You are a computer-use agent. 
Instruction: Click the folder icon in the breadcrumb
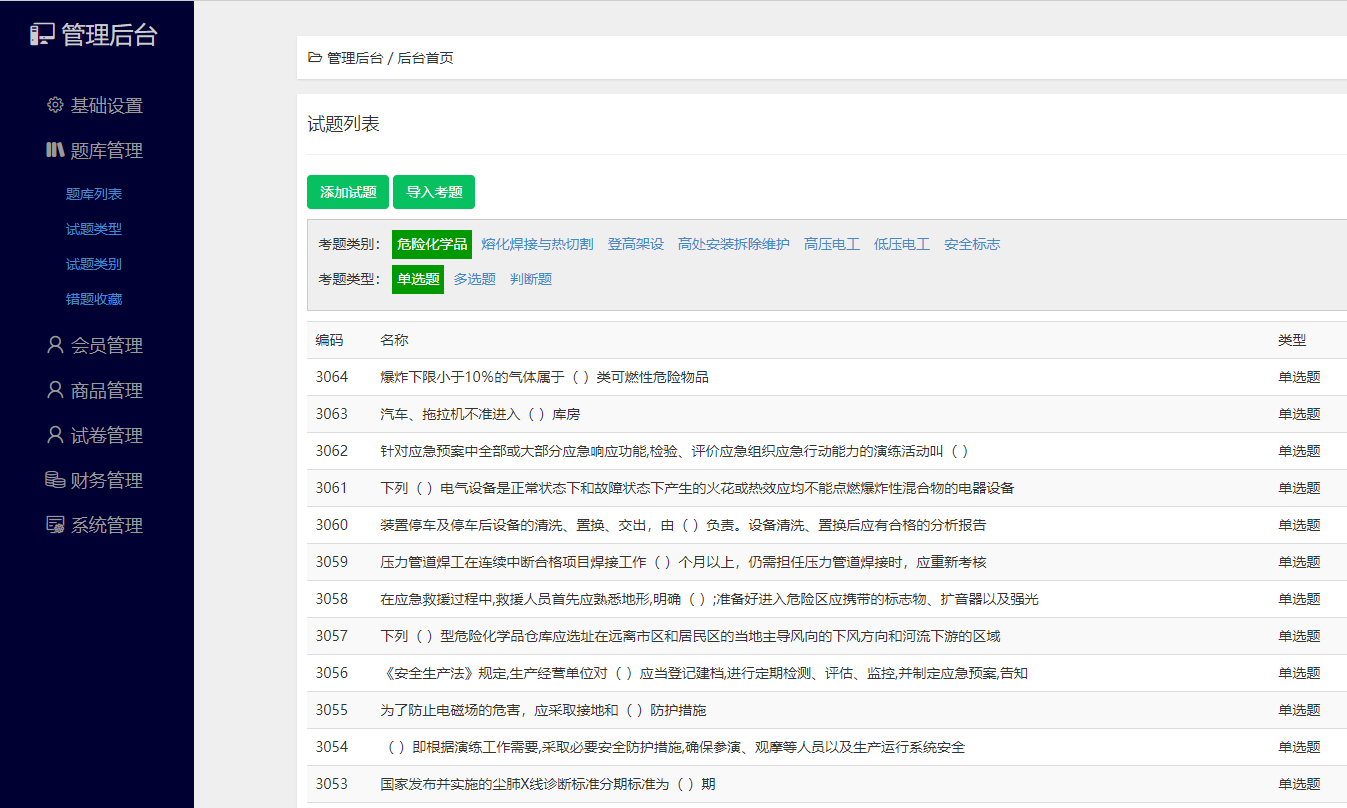315,58
